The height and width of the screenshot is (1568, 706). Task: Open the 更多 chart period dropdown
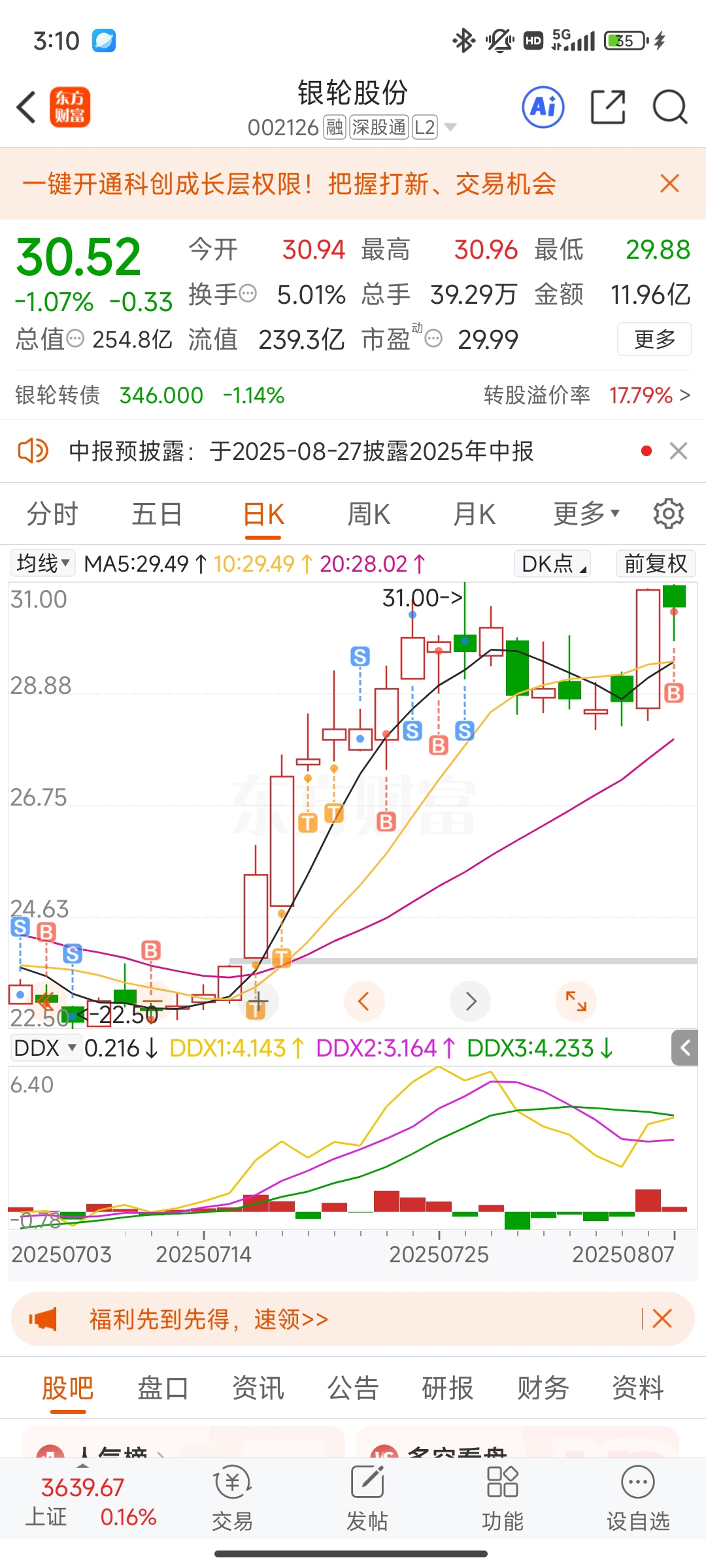point(586,514)
